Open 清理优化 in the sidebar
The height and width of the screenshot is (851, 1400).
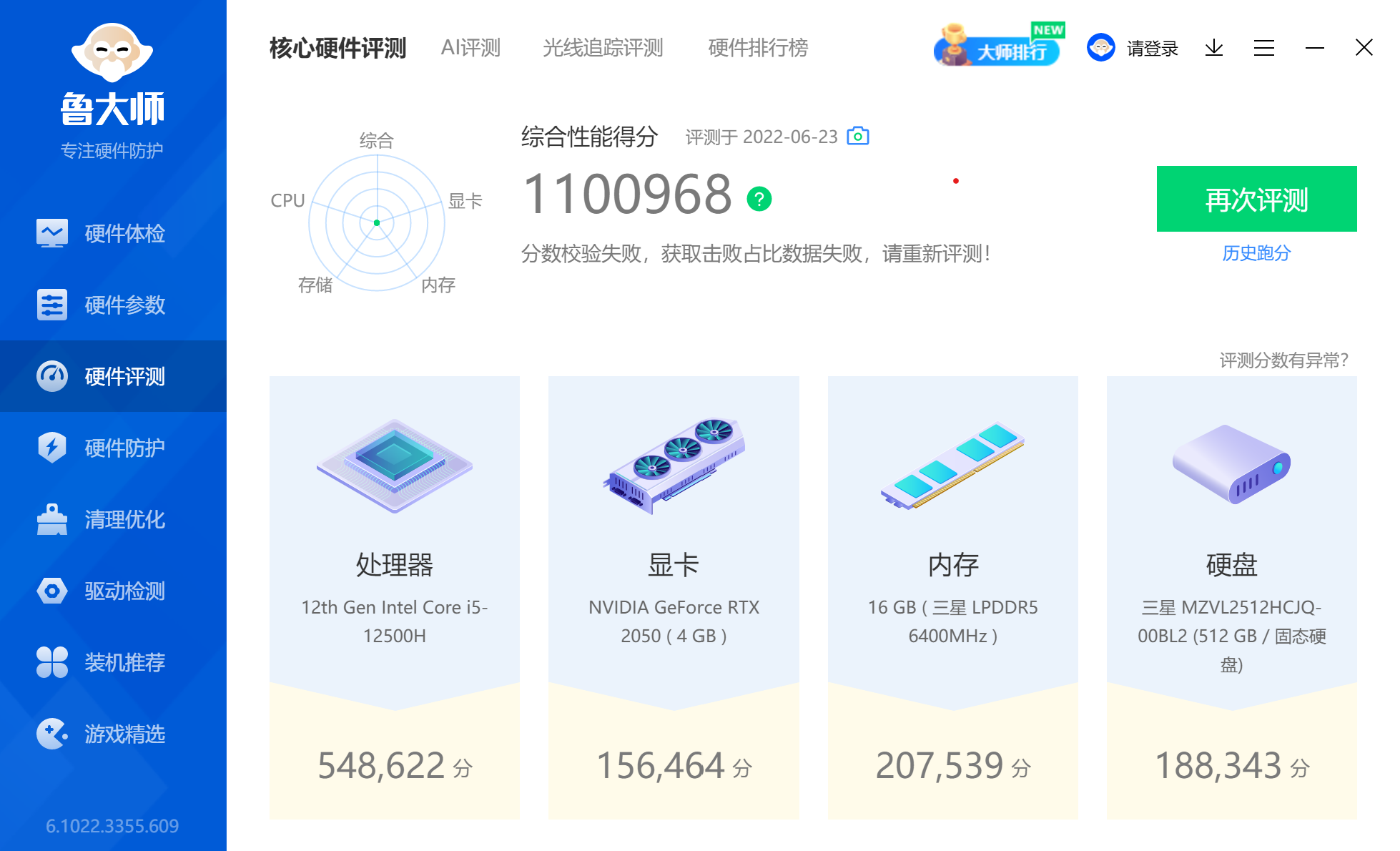tap(113, 519)
